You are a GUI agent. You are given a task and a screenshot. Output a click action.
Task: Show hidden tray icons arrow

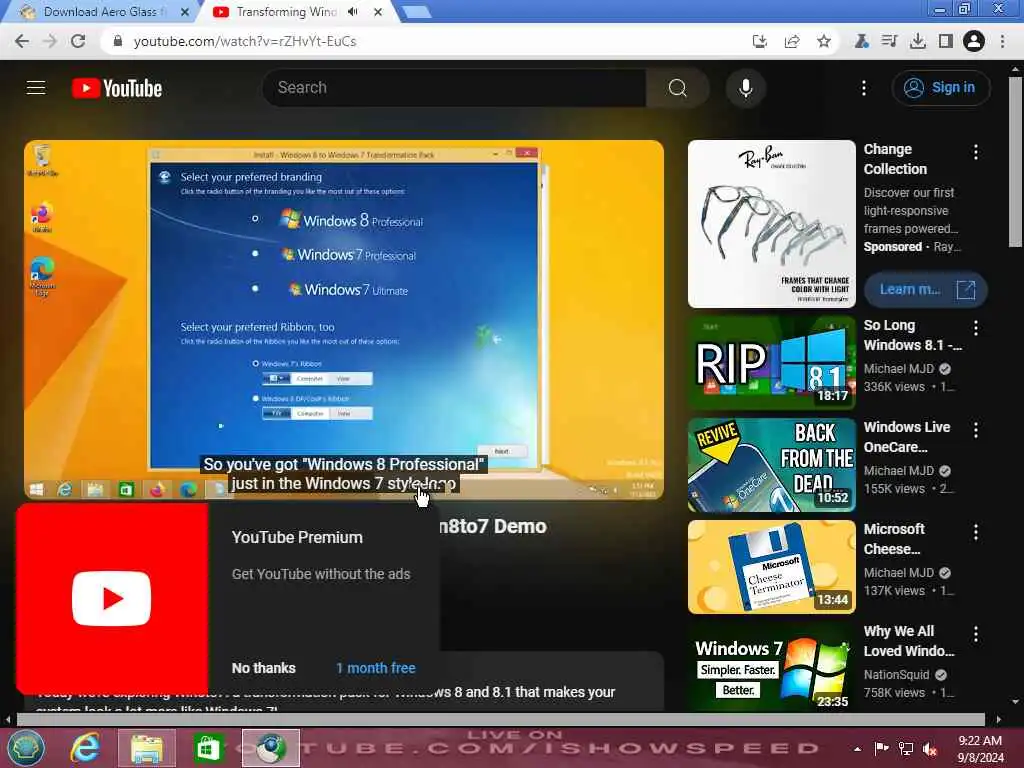(857, 749)
